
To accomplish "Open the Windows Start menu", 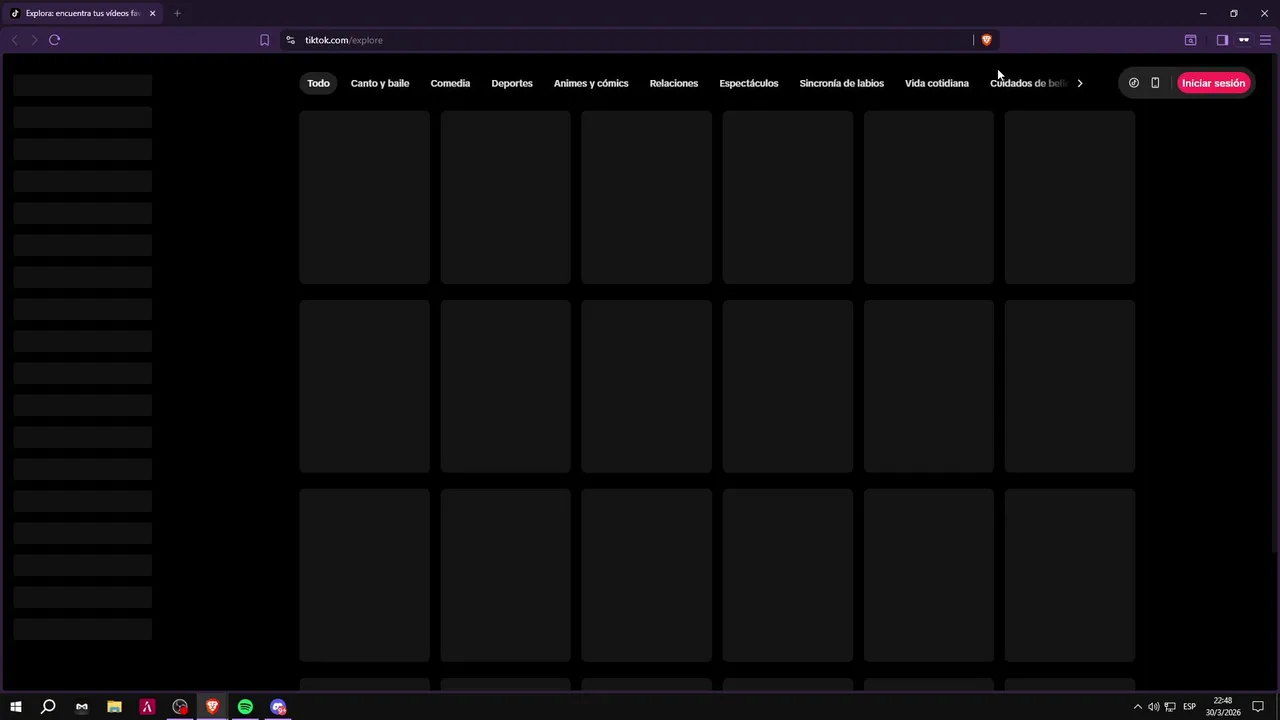I will click(x=16, y=707).
